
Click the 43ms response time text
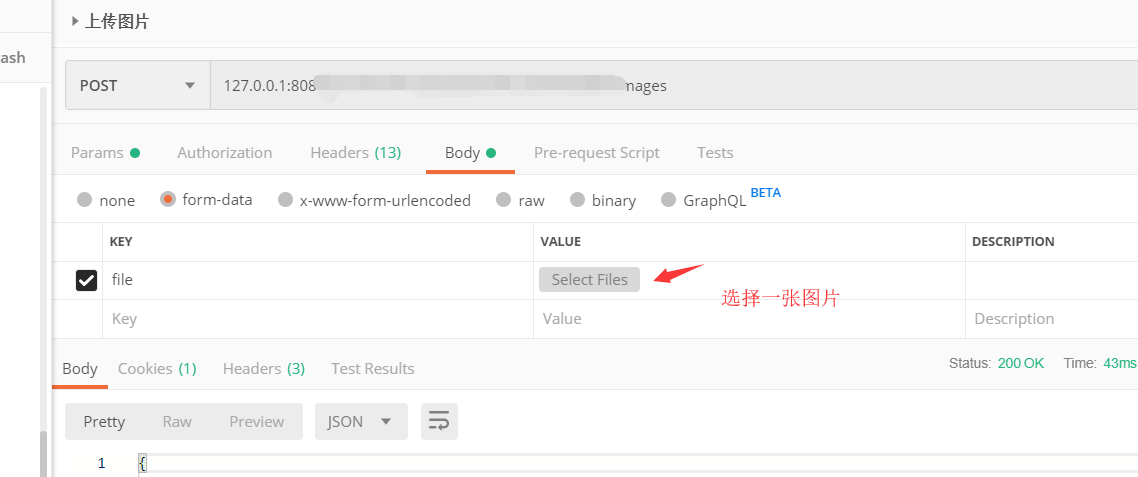1120,363
